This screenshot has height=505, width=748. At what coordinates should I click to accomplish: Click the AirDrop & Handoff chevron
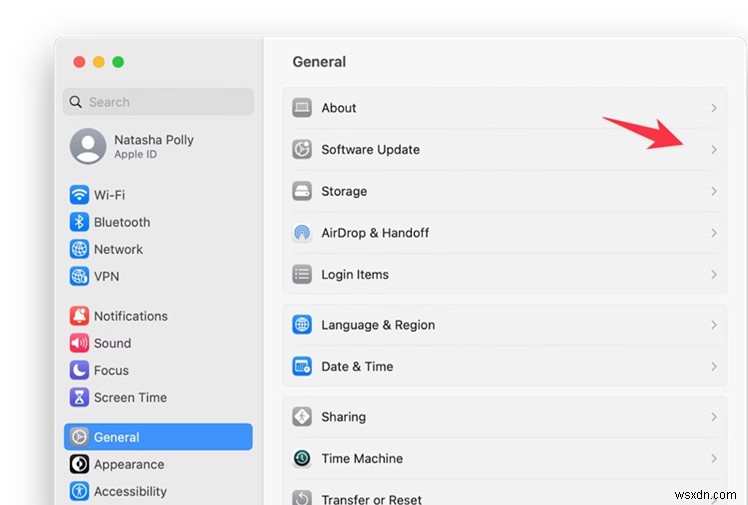pyautogui.click(x=714, y=233)
